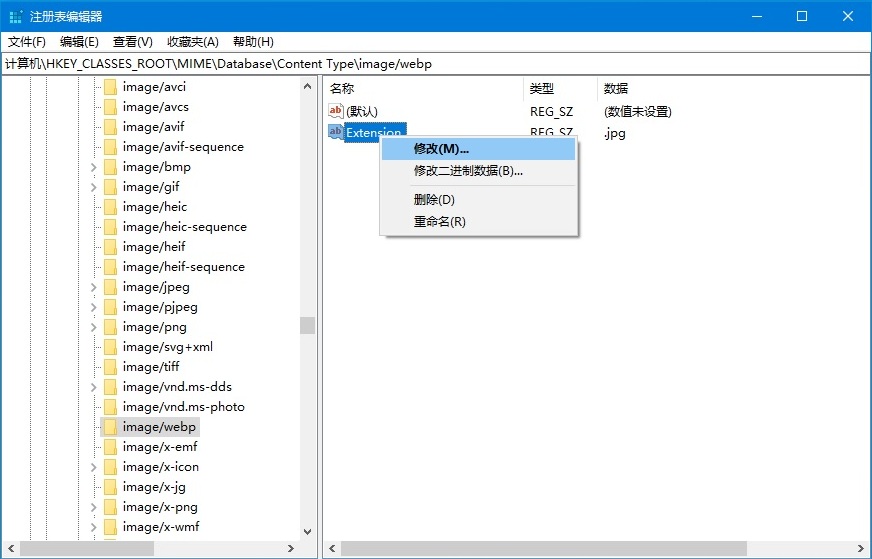Click the image/x-emf folder icon
The image size is (872, 559).
(x=110, y=447)
